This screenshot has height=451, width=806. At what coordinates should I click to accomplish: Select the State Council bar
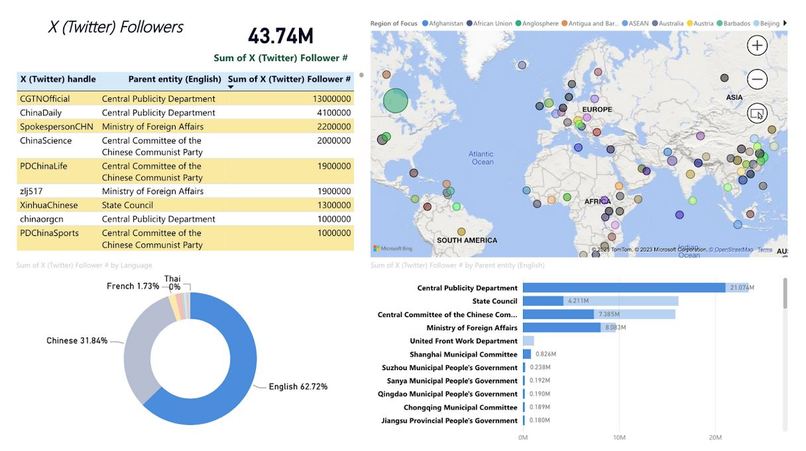click(x=600, y=301)
